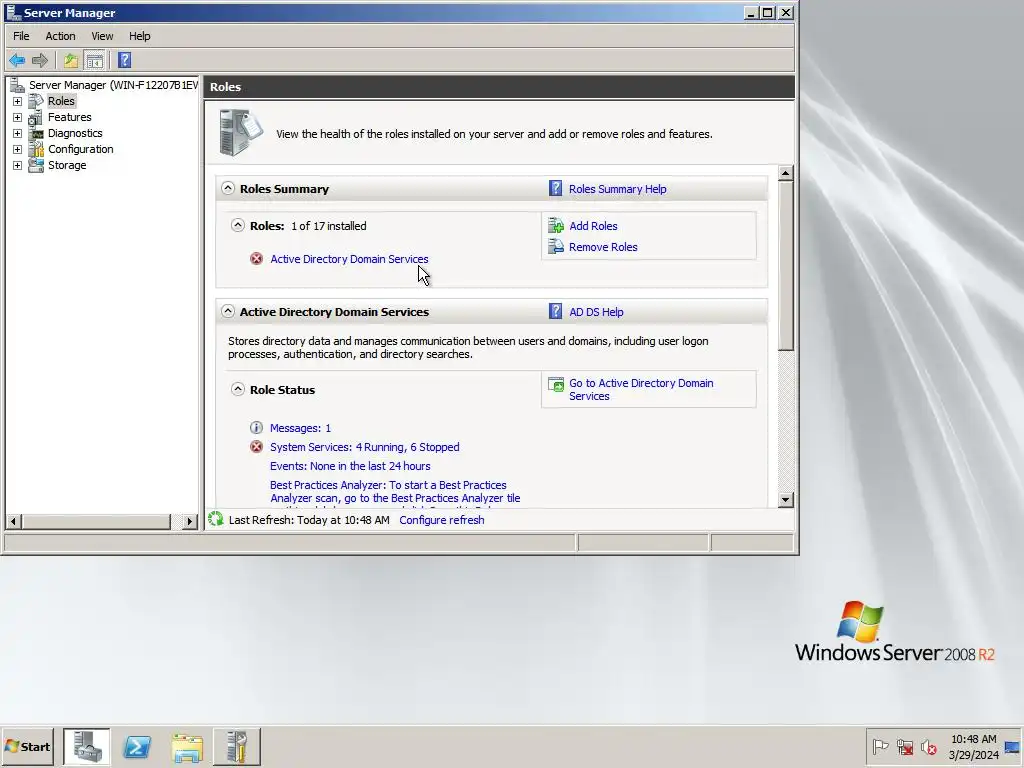Click the vertical scrollbar down arrow

click(x=786, y=500)
